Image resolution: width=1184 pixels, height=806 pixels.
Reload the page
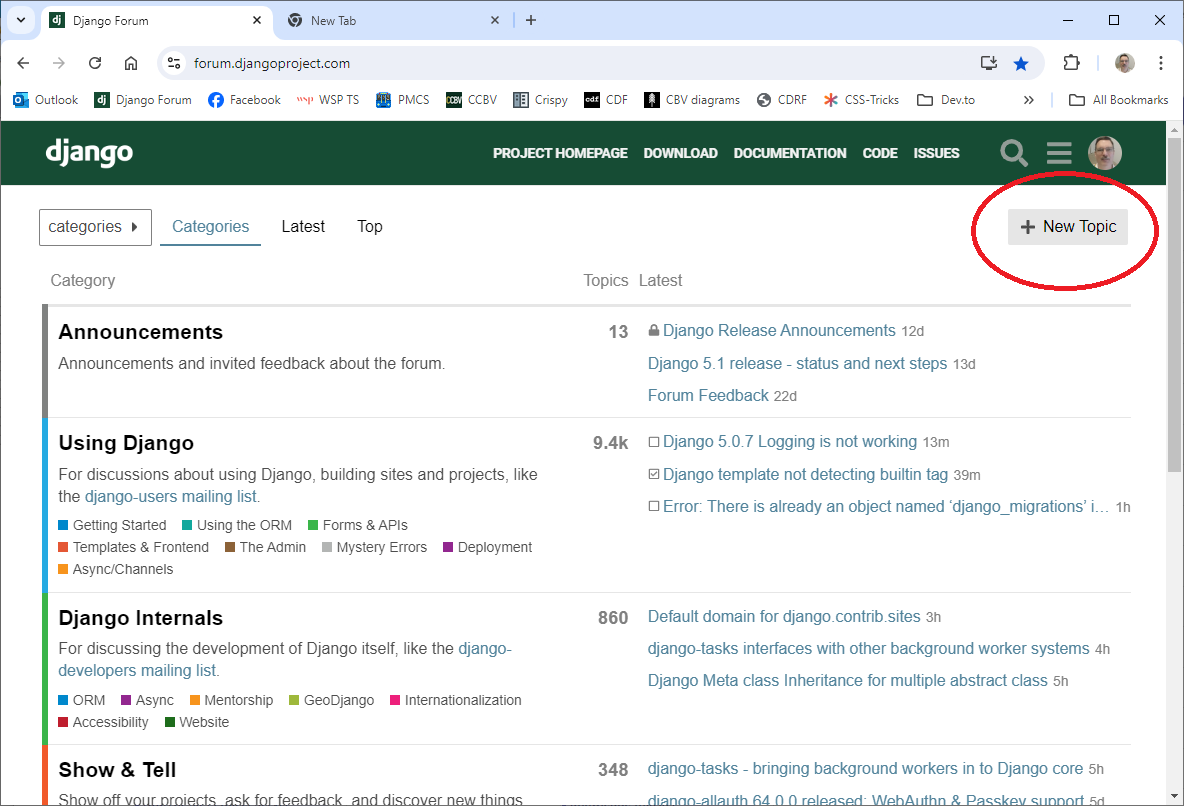pos(94,63)
